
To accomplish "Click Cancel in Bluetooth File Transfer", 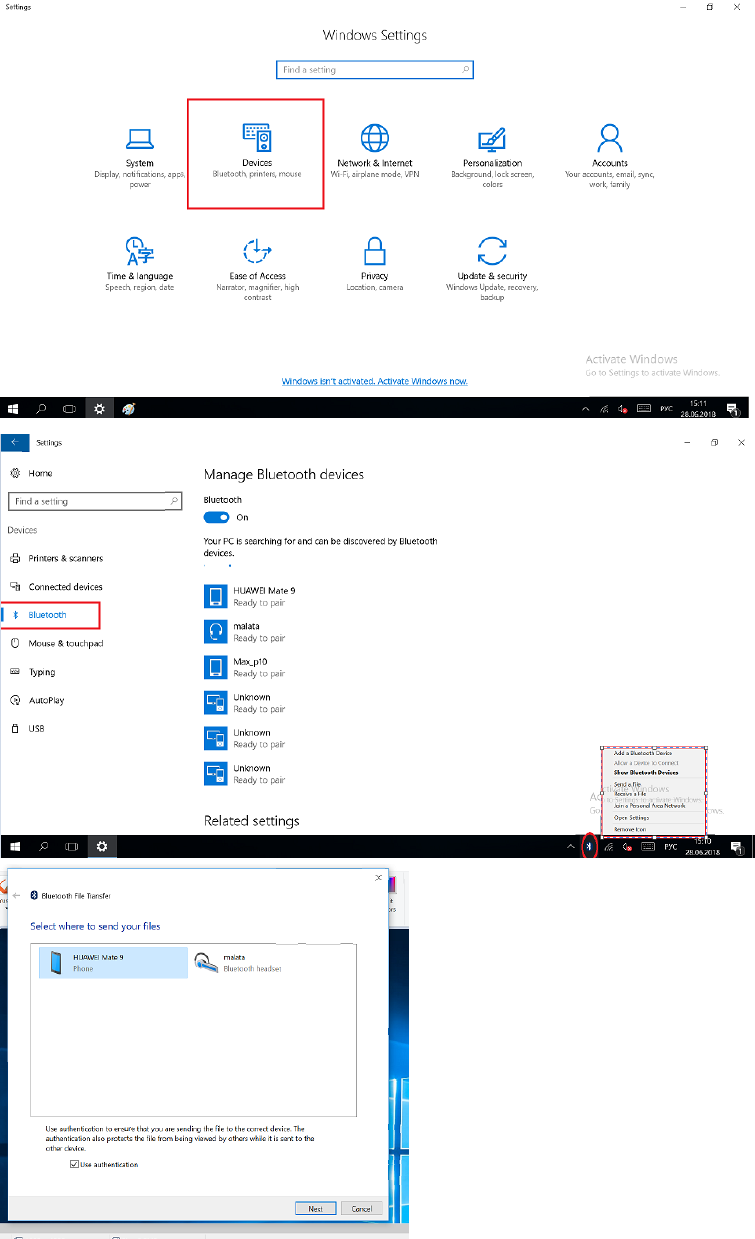I will 362,1208.
